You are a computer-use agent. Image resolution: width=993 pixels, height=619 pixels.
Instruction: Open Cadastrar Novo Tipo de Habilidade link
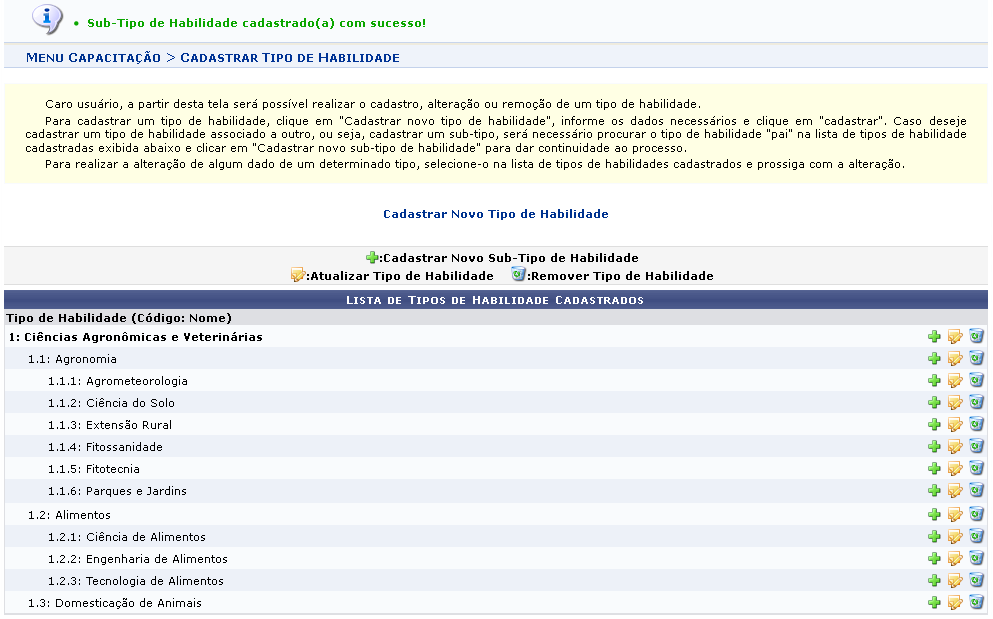click(495, 214)
